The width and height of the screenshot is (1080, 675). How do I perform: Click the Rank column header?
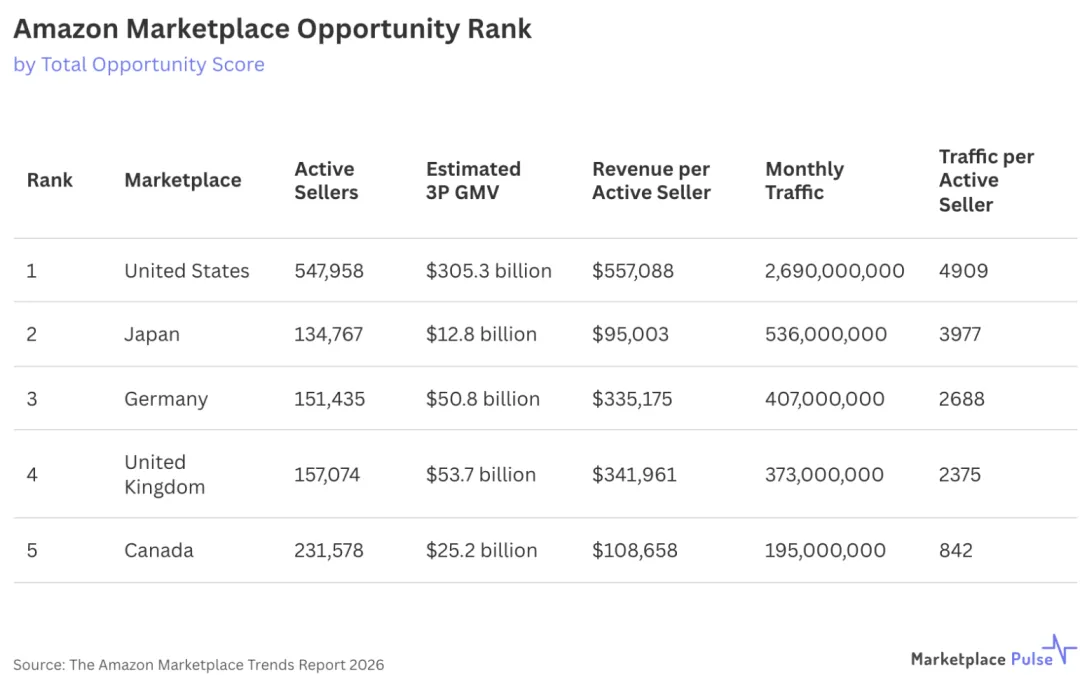49,180
